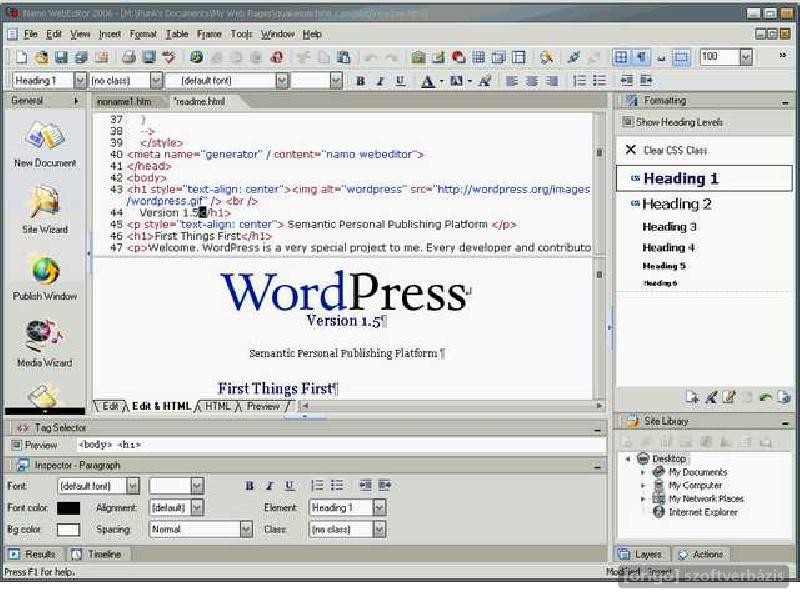Select My Computer in Site Library tree
Screen dimensions: 800x600
(695, 485)
